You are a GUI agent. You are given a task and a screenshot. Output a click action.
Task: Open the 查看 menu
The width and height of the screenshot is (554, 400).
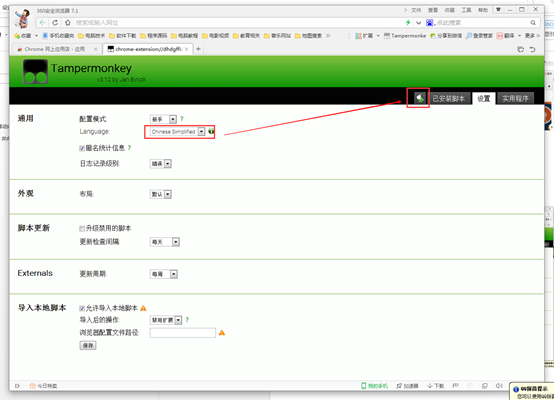[x=433, y=10]
